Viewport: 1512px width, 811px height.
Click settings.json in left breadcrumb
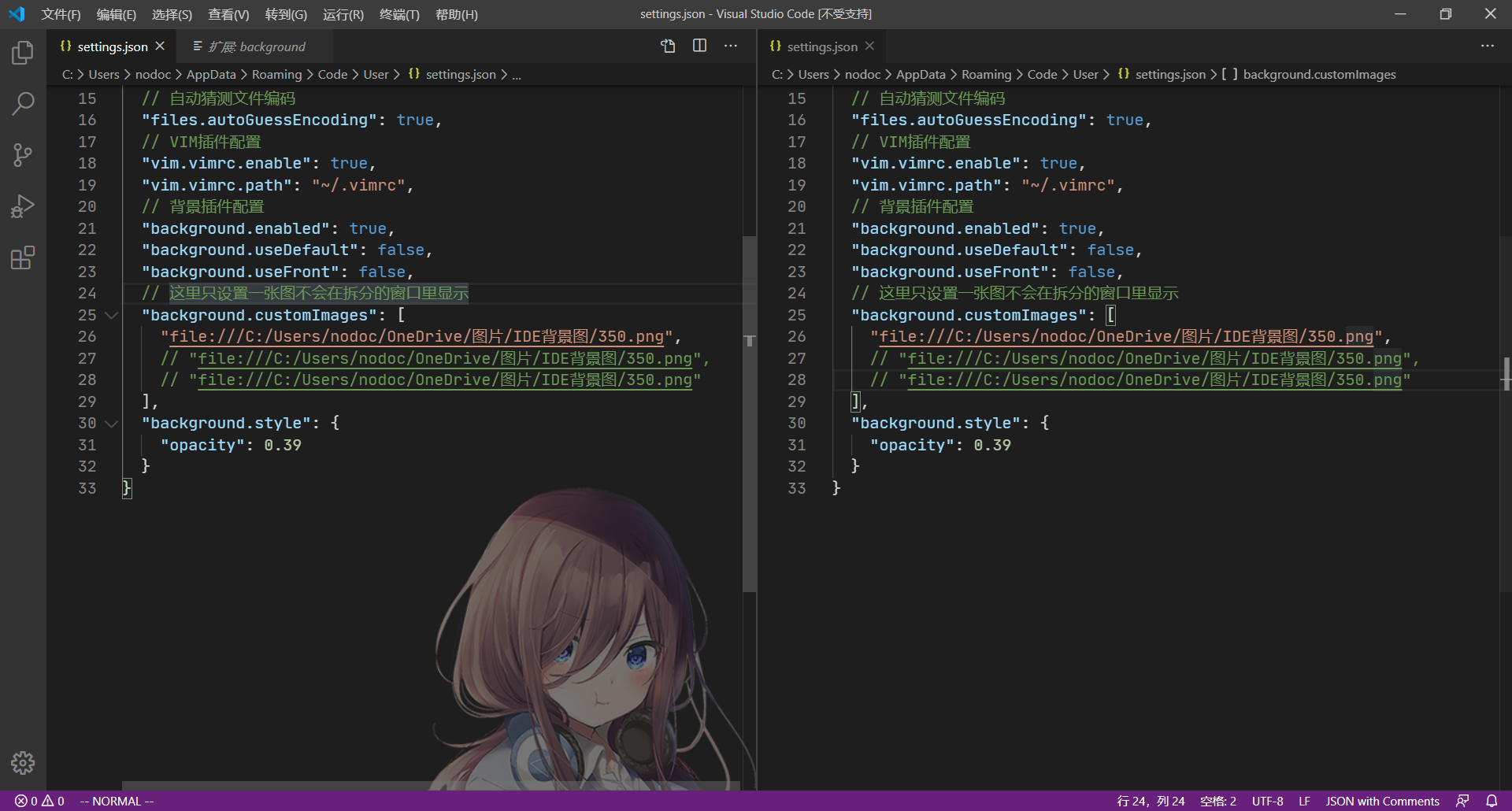point(461,74)
